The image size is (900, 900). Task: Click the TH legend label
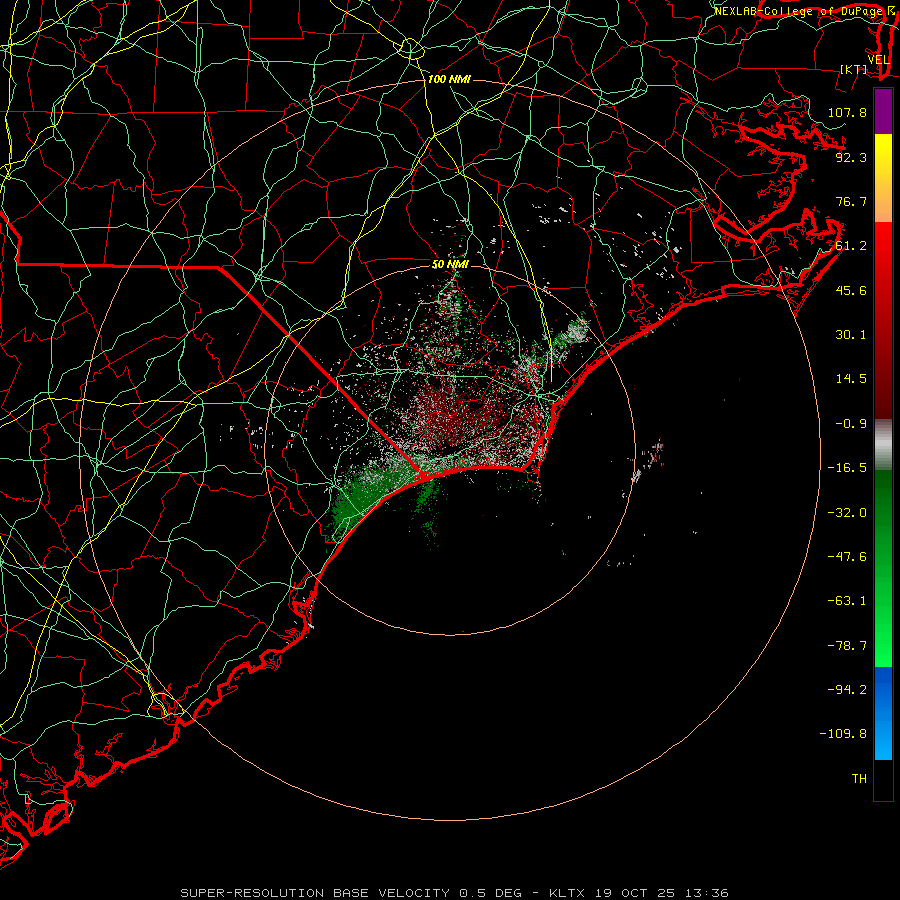point(859,779)
